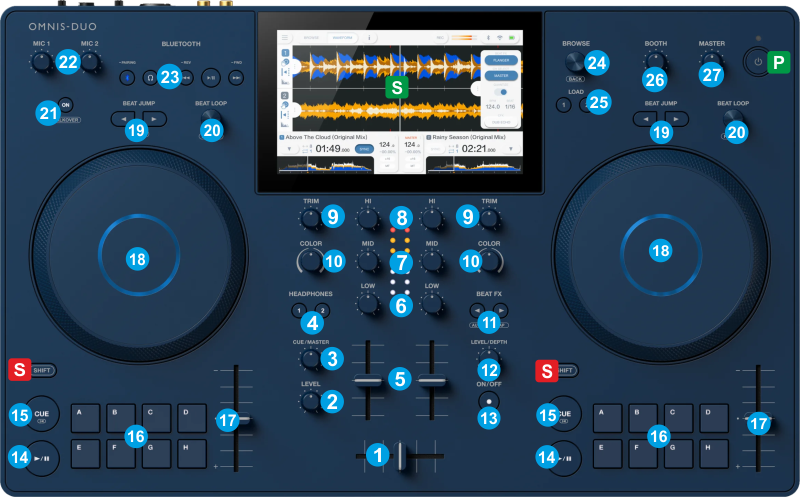Image resolution: width=800 pixels, height=497 pixels.
Task: Select the Waveform tab on touchscreen
Action: tap(344, 37)
